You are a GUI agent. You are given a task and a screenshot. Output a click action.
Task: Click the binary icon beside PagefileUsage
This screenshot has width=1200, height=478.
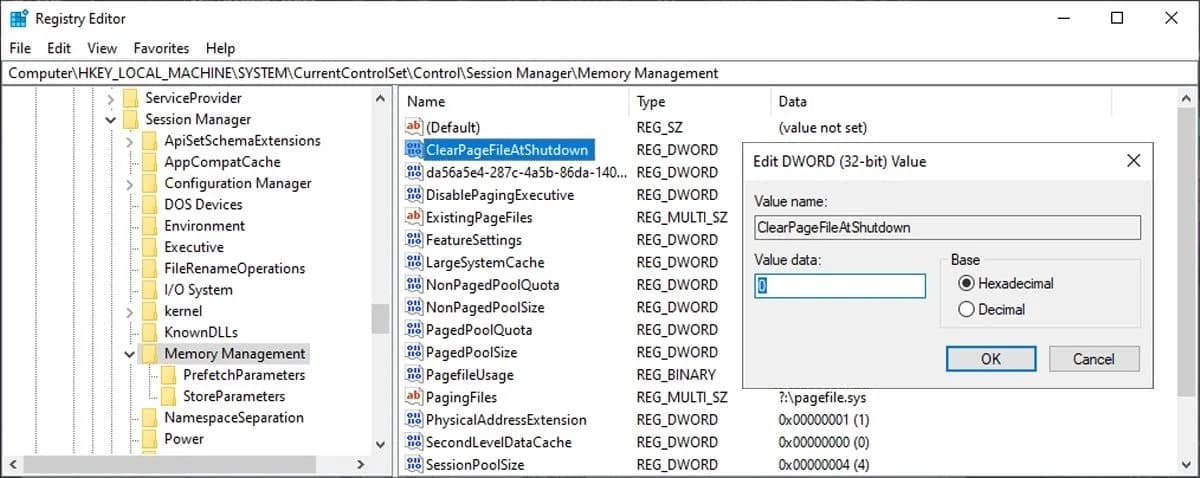point(414,375)
